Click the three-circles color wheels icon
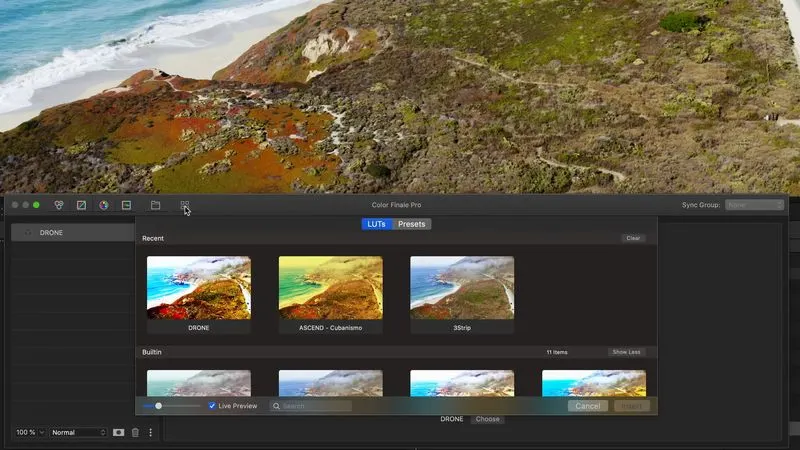The image size is (800, 450). tap(59, 205)
